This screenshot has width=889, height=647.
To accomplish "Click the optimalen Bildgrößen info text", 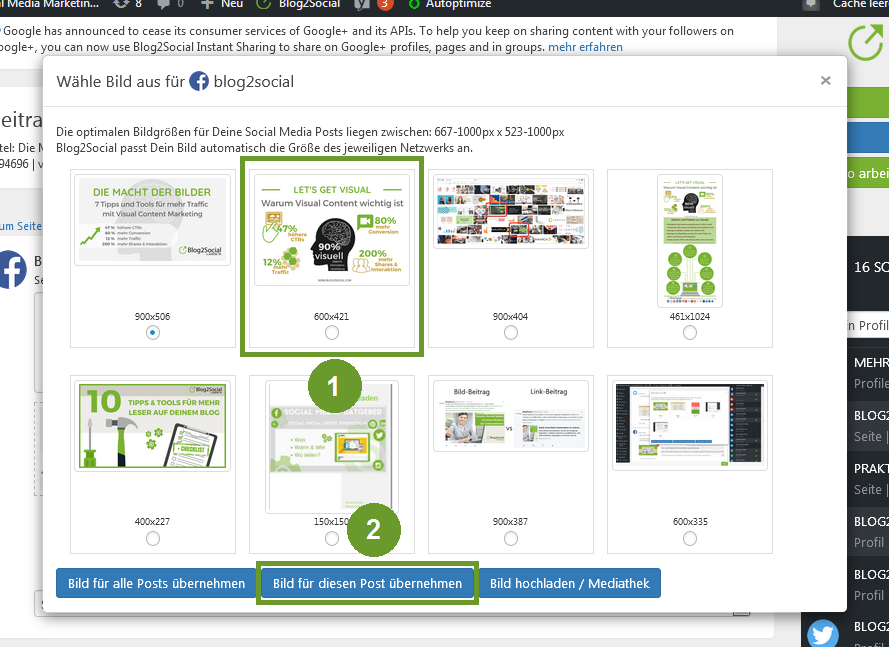I will point(310,132).
